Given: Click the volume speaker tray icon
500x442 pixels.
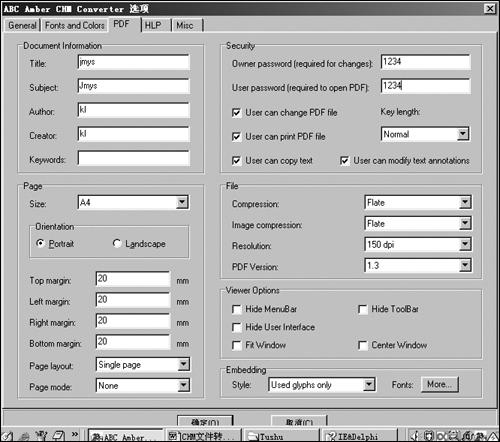Looking at the screenshot, I should pyautogui.click(x=415, y=436).
